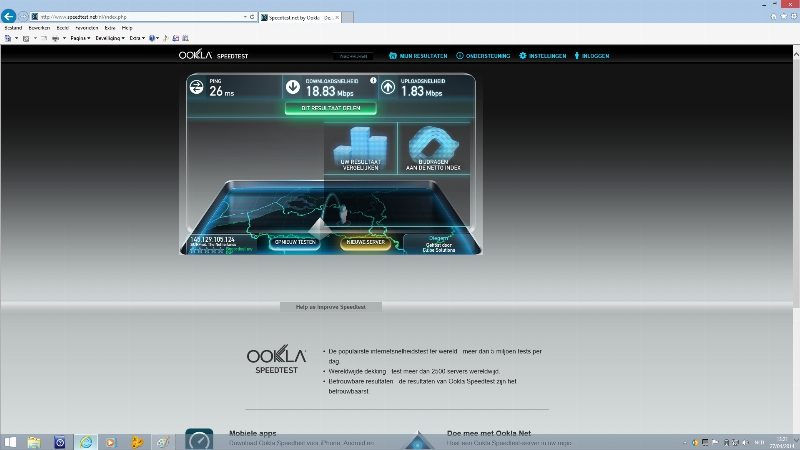
Task: Open the IE Home button at top right
Action: [773, 16]
